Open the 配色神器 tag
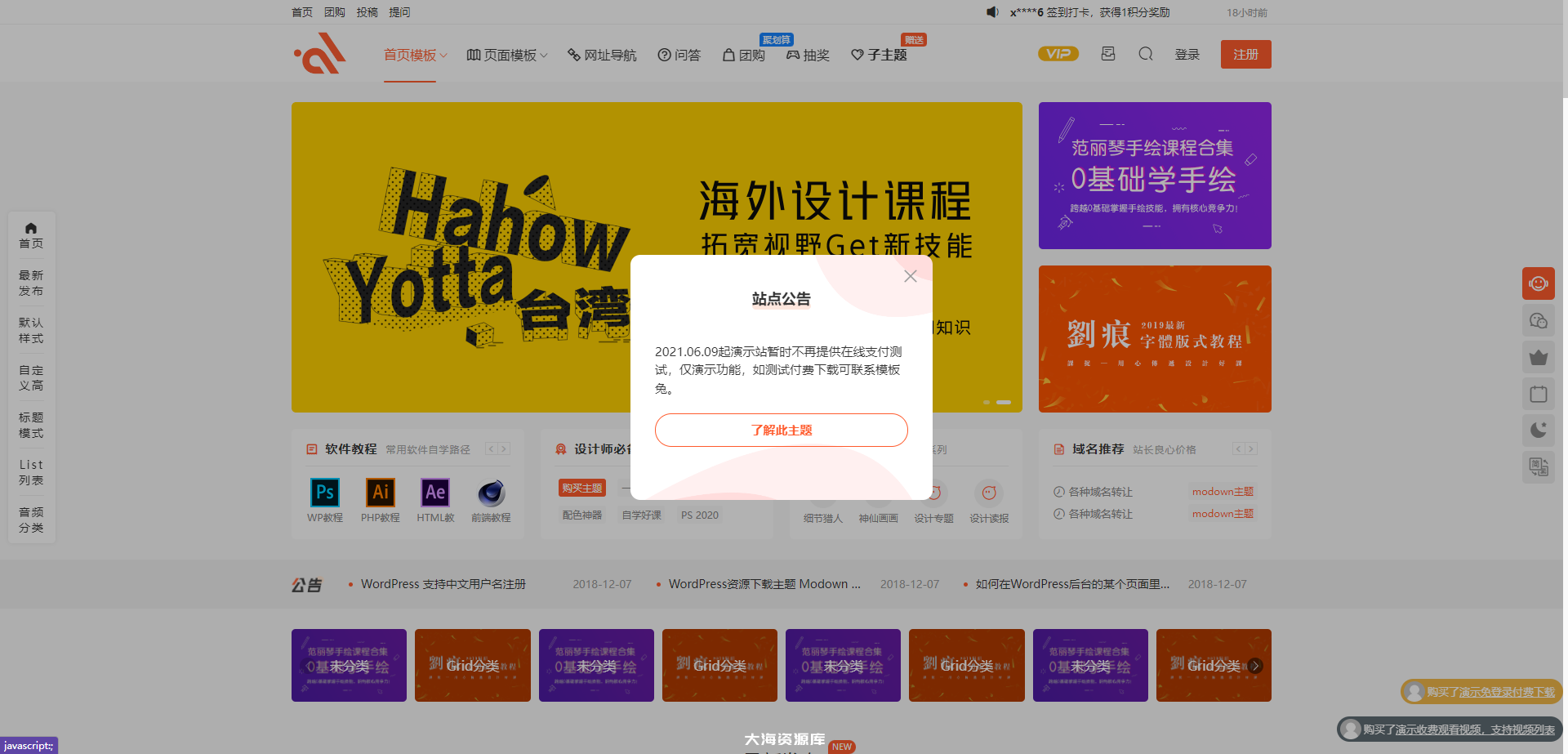Screen dimensions: 1568x754 [582, 515]
